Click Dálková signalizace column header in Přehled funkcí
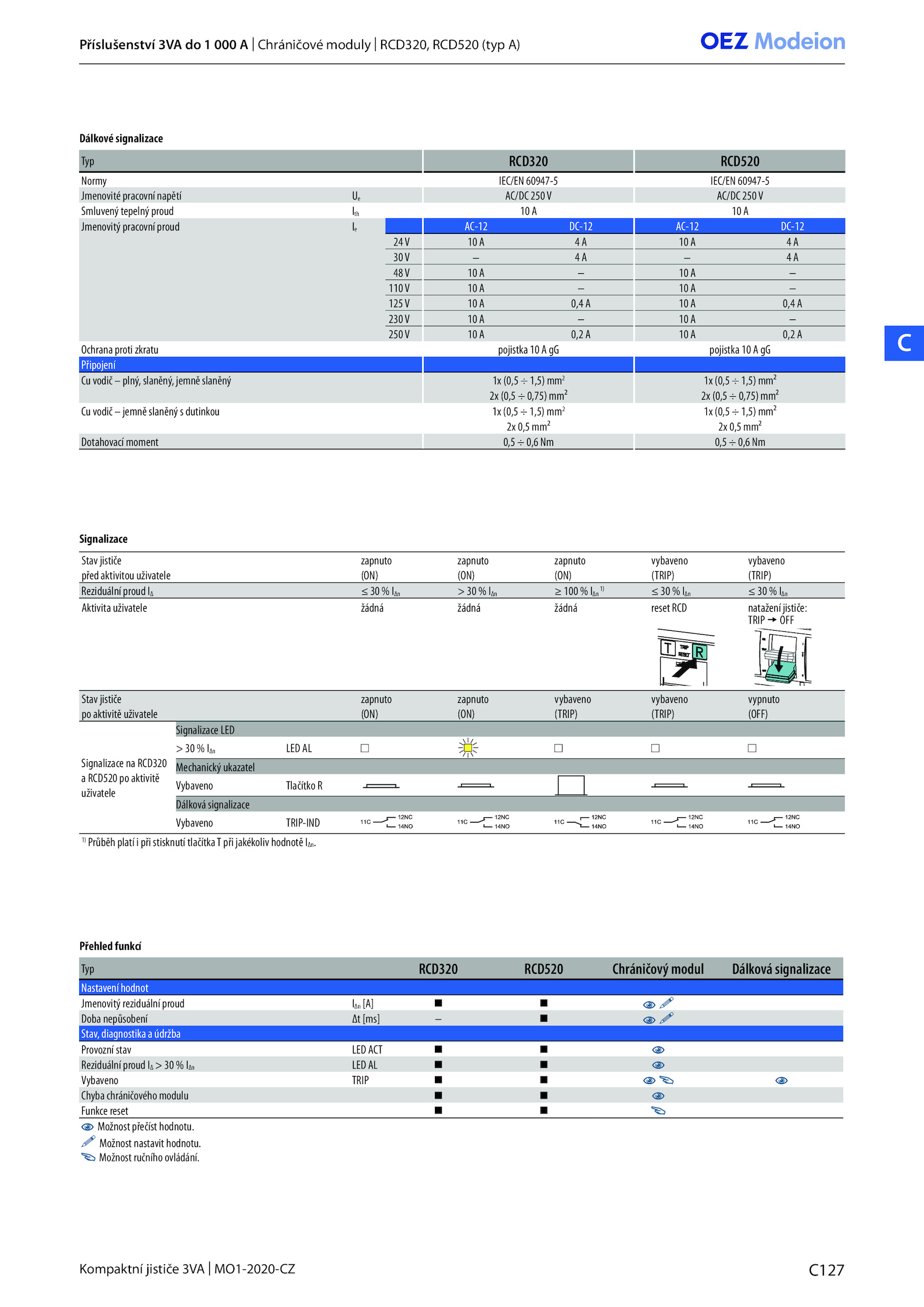 (781, 969)
